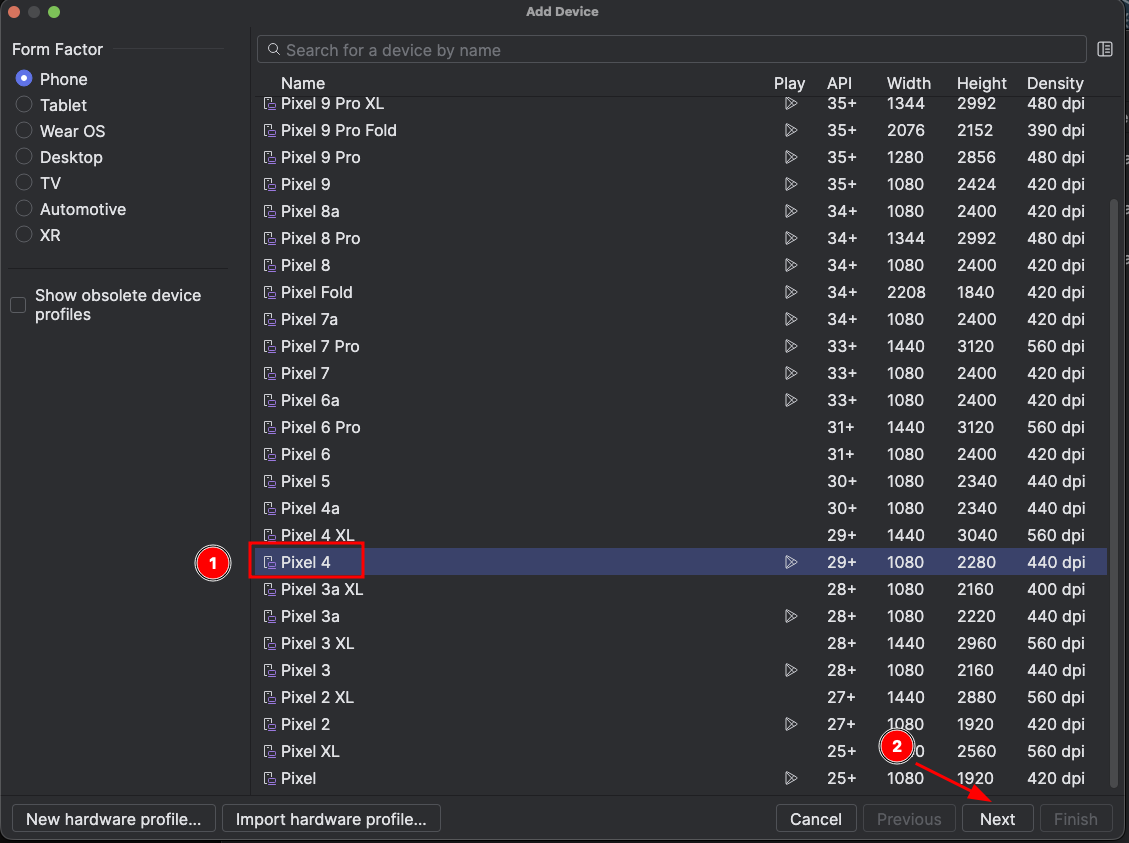Click the New hardware profile button
Viewport: 1129px width, 843px height.
coord(114,819)
